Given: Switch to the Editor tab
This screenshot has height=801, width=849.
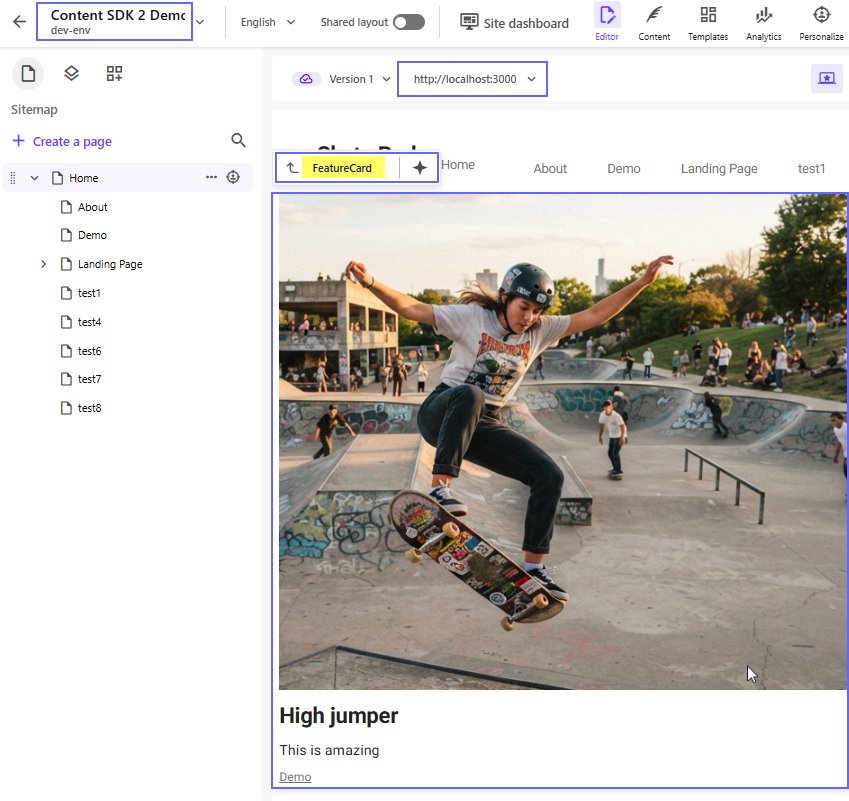Looking at the screenshot, I should [606, 22].
